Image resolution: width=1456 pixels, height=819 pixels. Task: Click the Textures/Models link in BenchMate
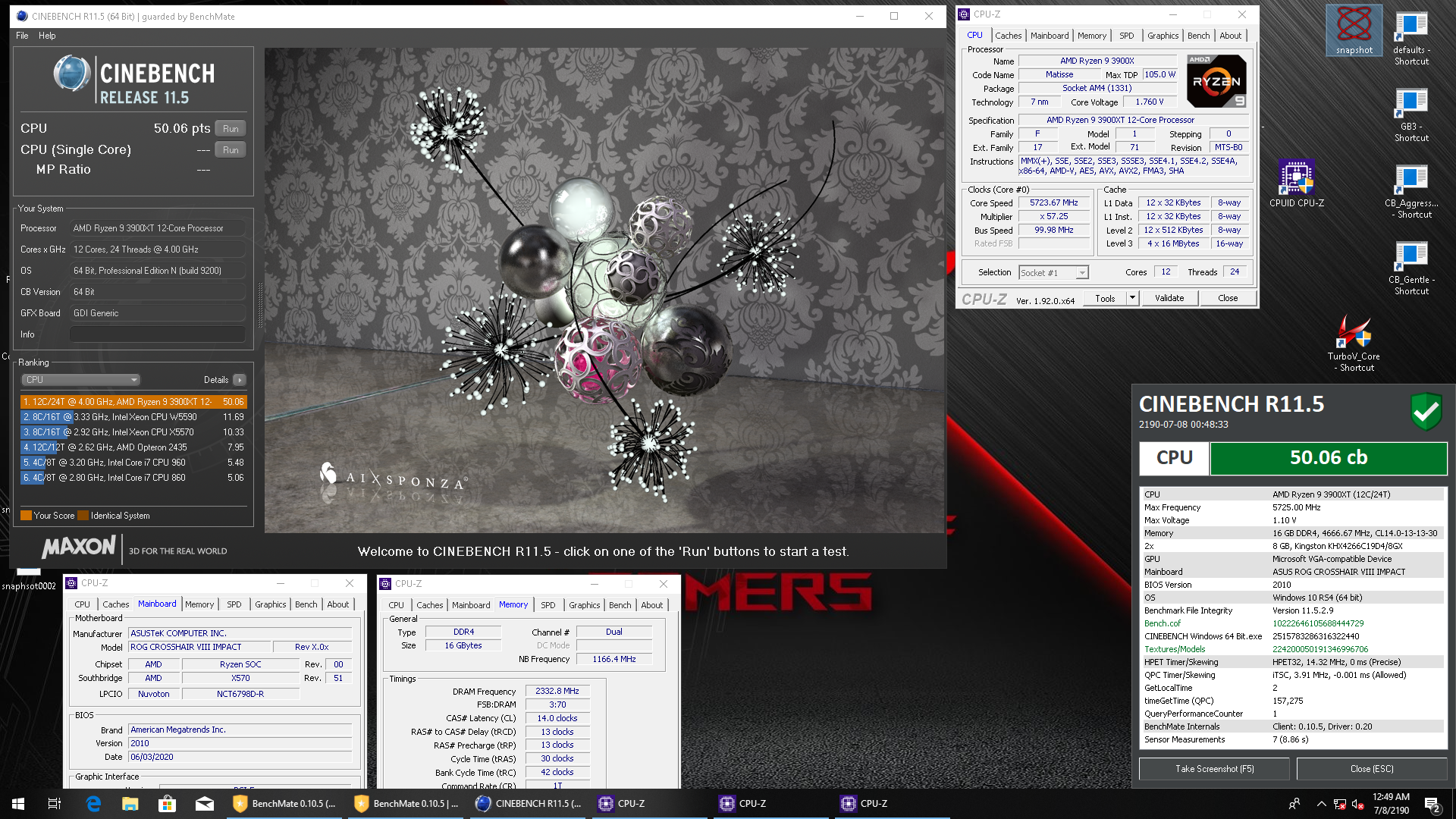(x=1175, y=649)
